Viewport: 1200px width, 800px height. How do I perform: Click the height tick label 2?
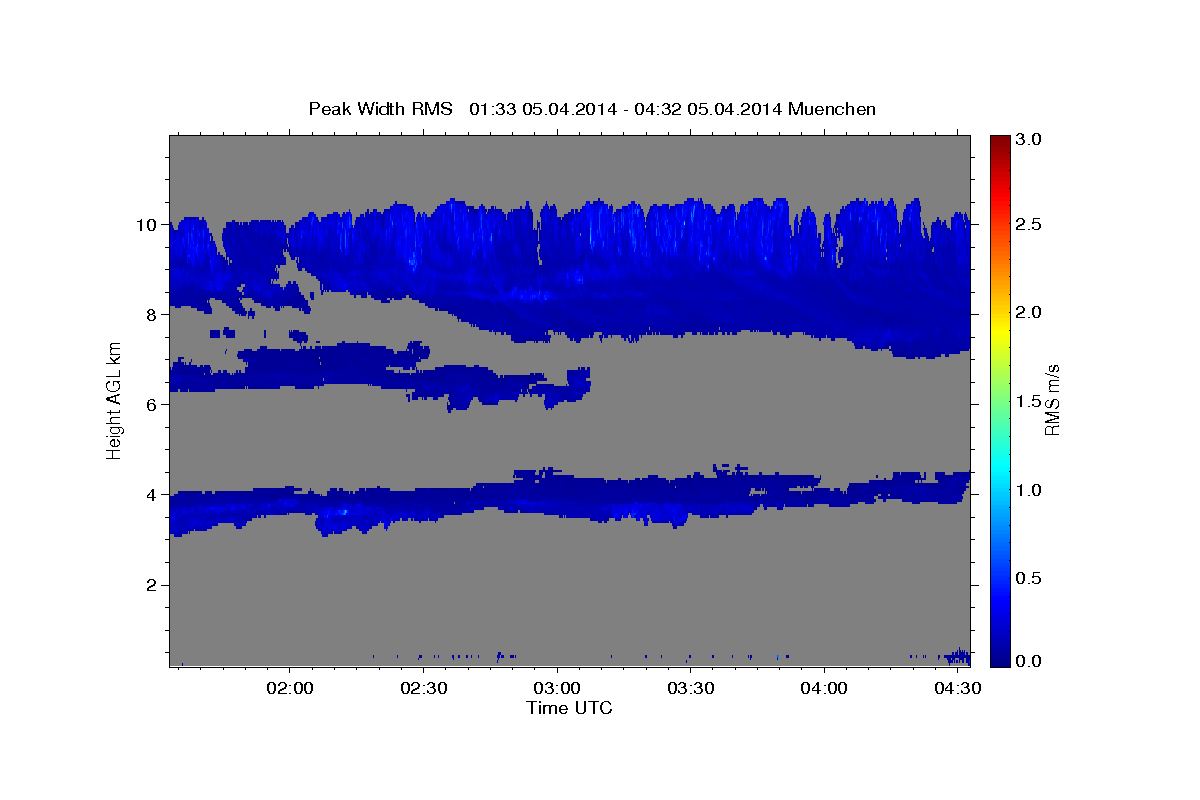tap(153, 585)
